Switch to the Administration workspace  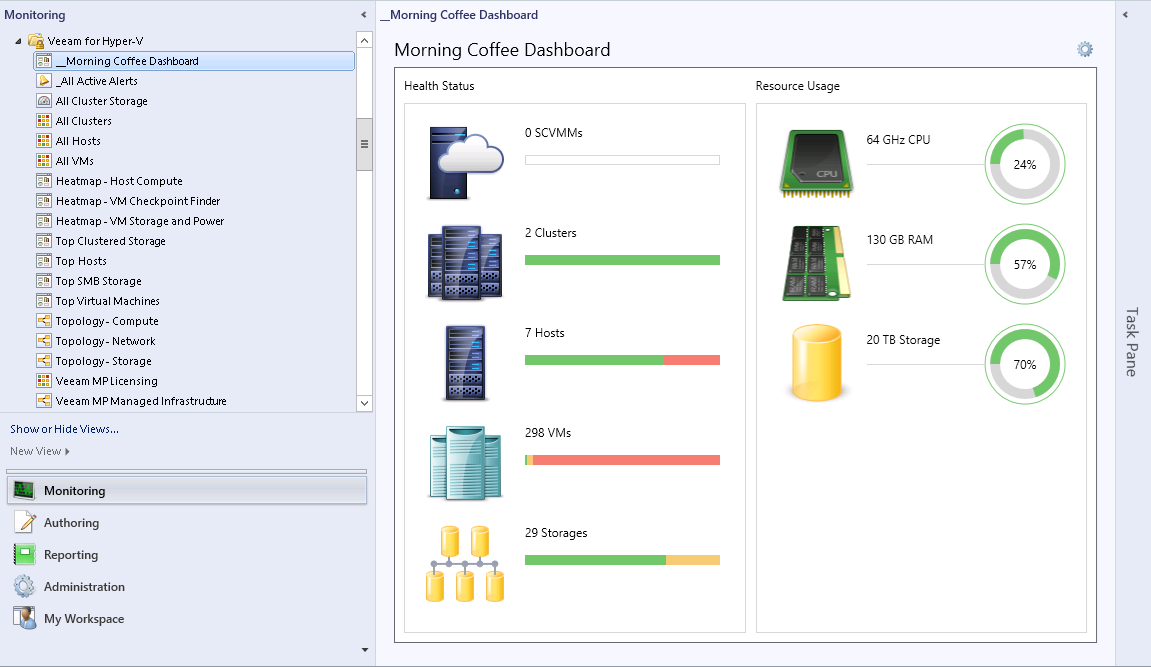(x=187, y=586)
